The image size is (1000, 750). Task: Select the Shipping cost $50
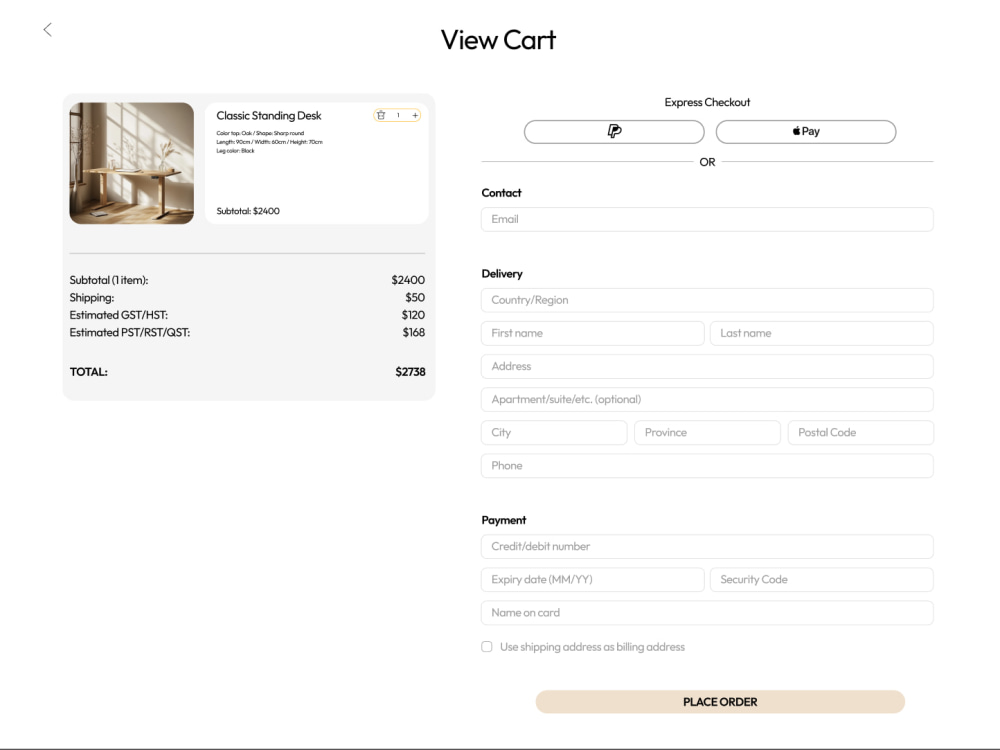(x=415, y=298)
